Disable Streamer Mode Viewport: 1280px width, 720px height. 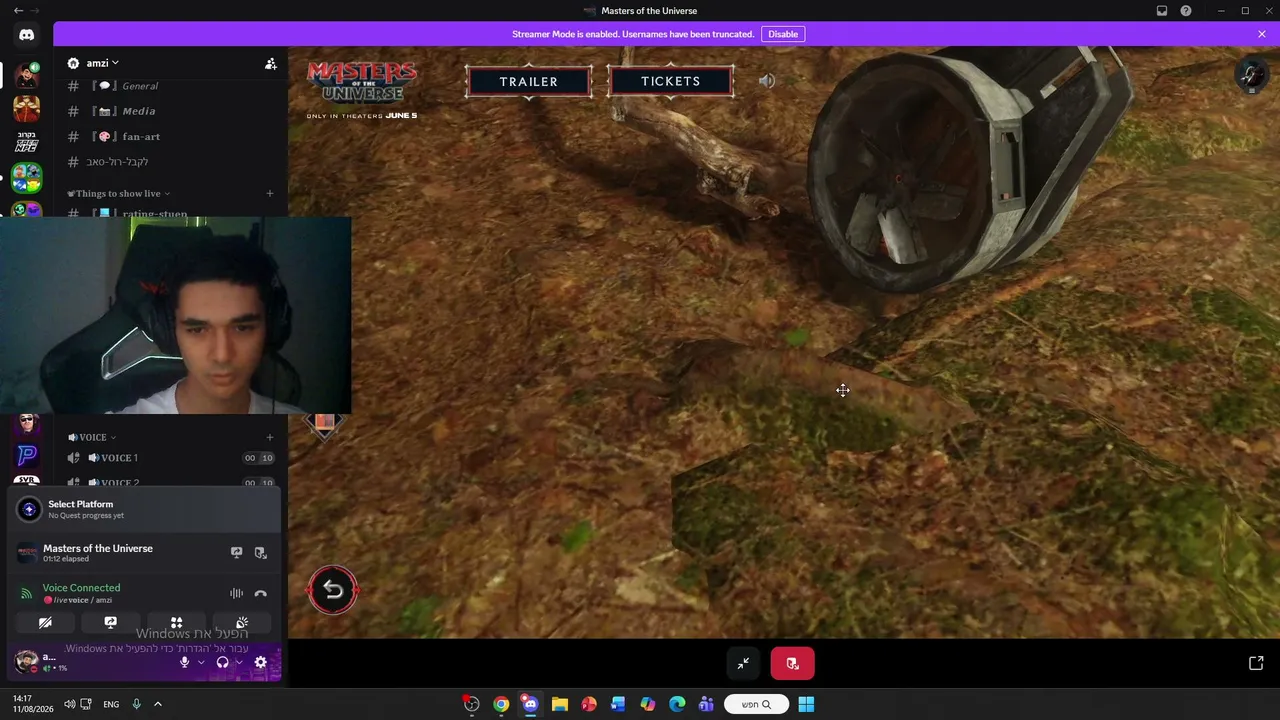tap(783, 34)
